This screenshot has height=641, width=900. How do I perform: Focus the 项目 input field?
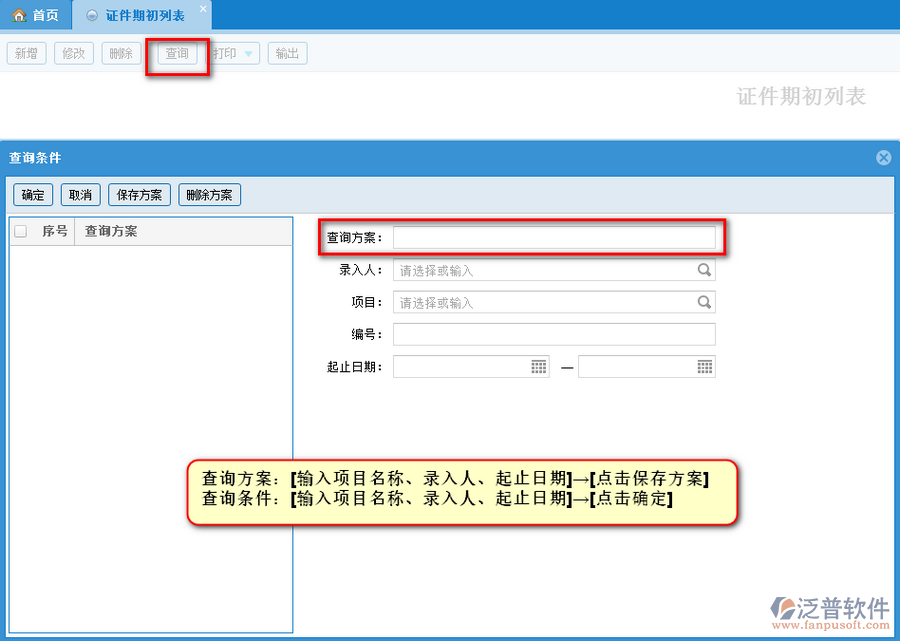pyautogui.click(x=554, y=302)
